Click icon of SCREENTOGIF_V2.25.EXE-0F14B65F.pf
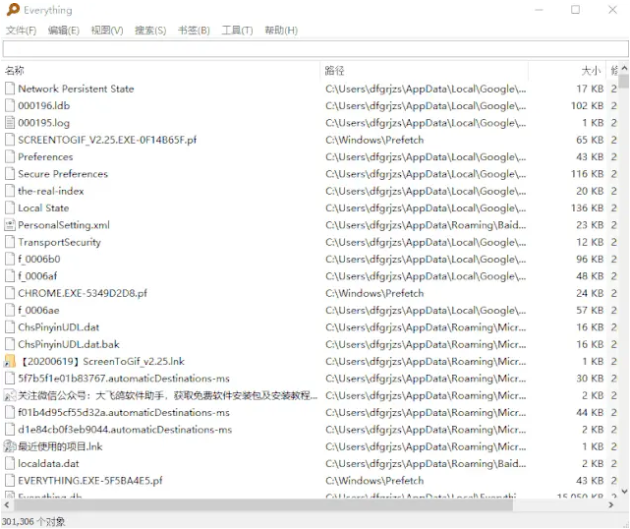630x529 pixels. [x=10, y=140]
